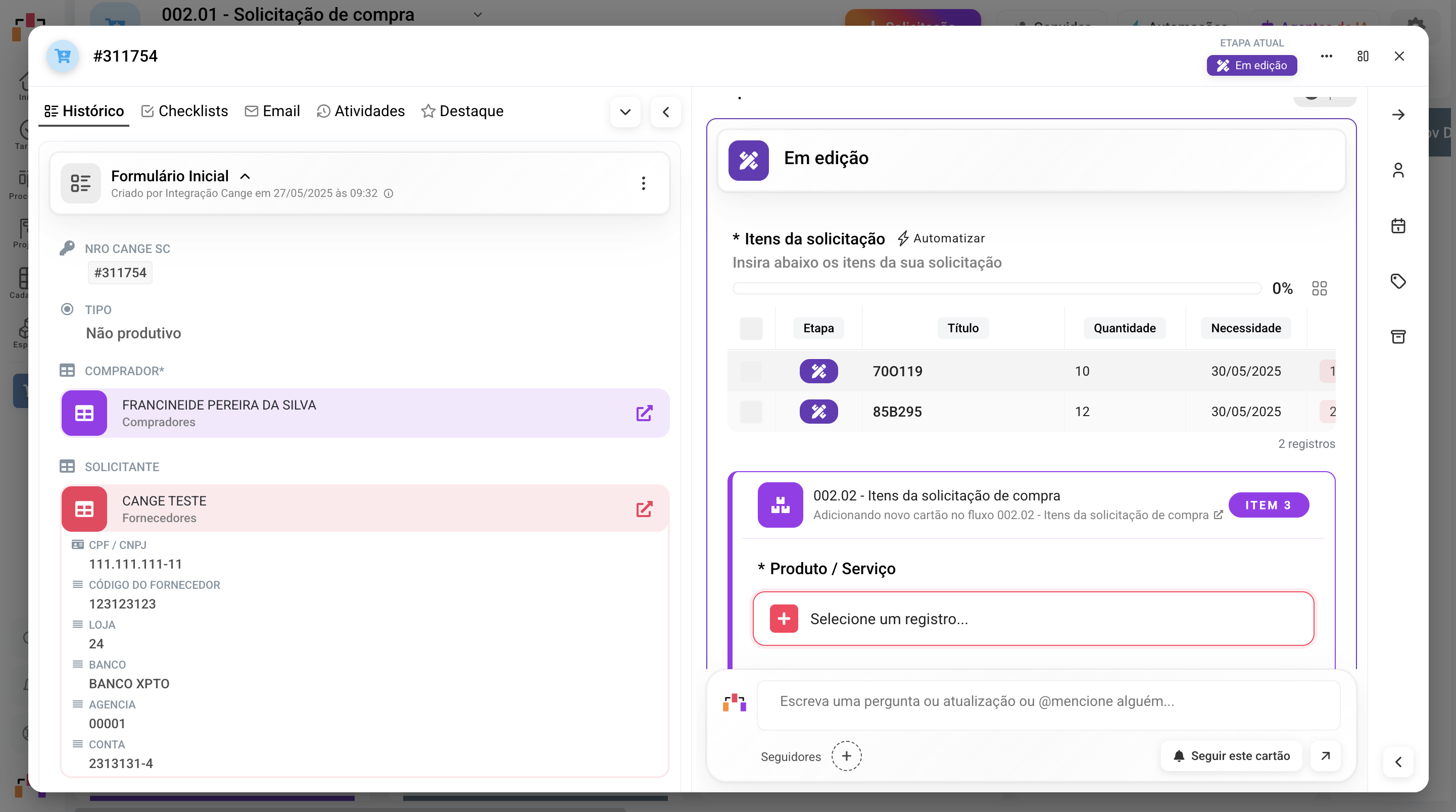
Task: Toggle the split layout view icon in header
Action: click(x=1363, y=56)
